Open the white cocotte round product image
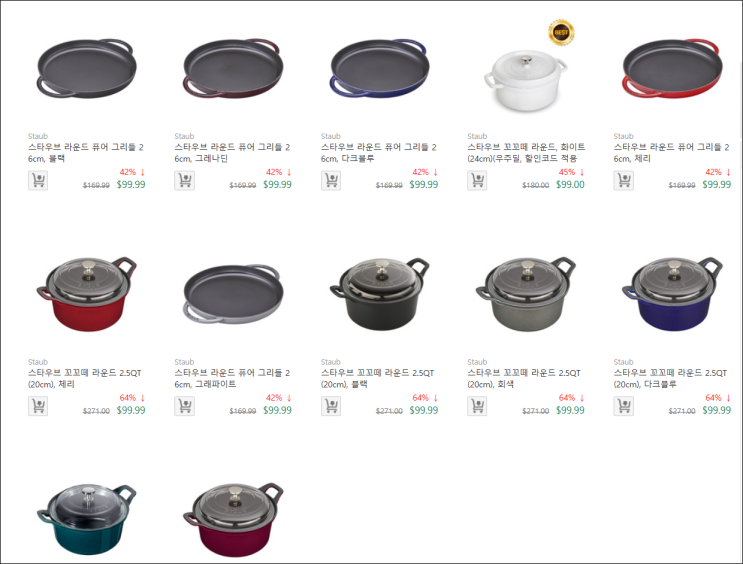Screen dimensions: 743x564 [x=525, y=83]
